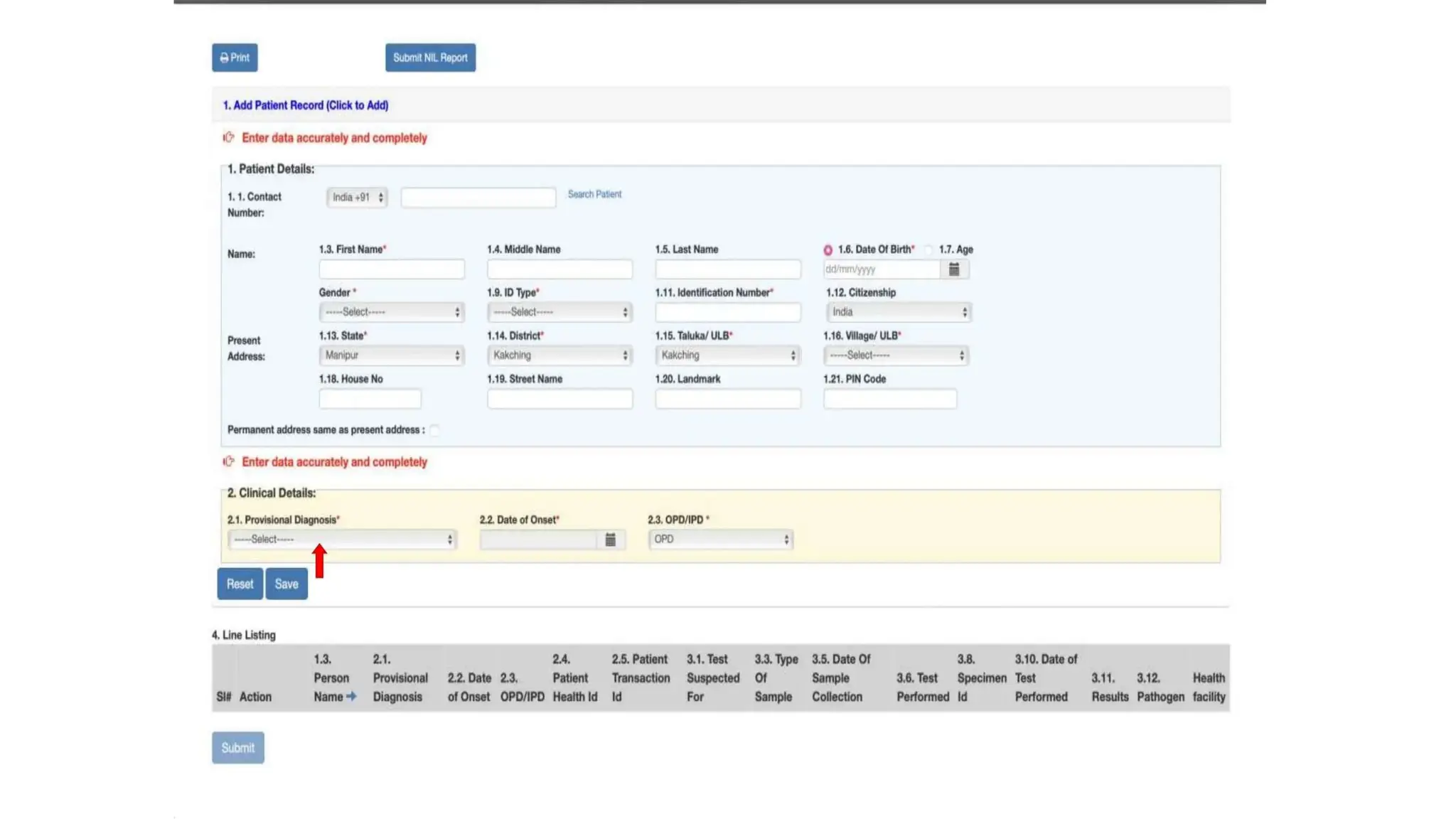Click the Reset button
The image size is (1456, 819).
click(x=240, y=584)
